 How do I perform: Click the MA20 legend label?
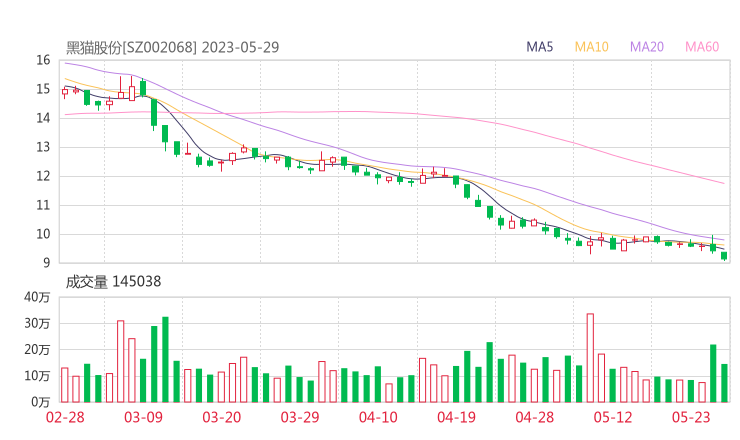pos(647,47)
